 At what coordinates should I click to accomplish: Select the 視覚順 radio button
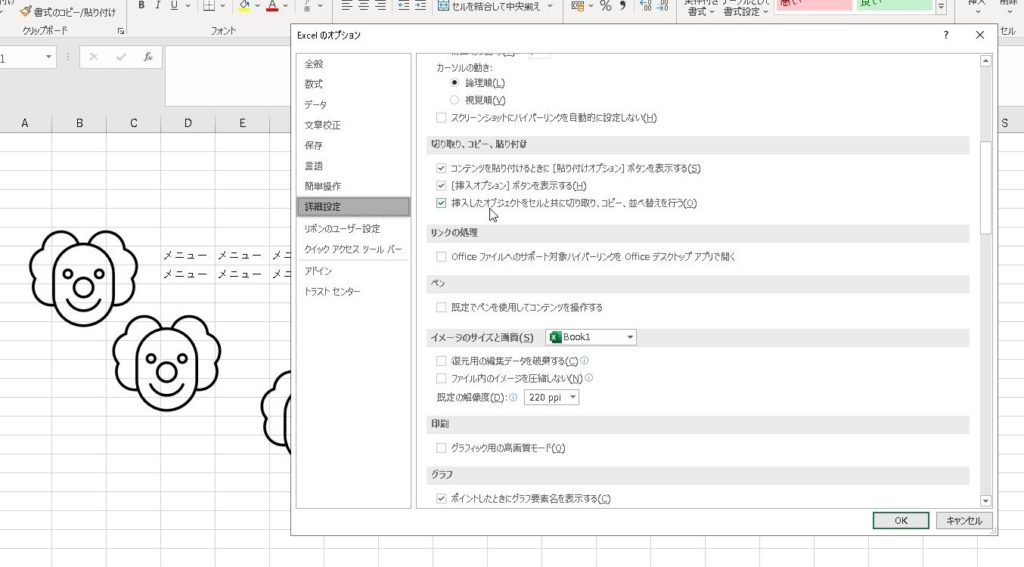pyautogui.click(x=455, y=100)
